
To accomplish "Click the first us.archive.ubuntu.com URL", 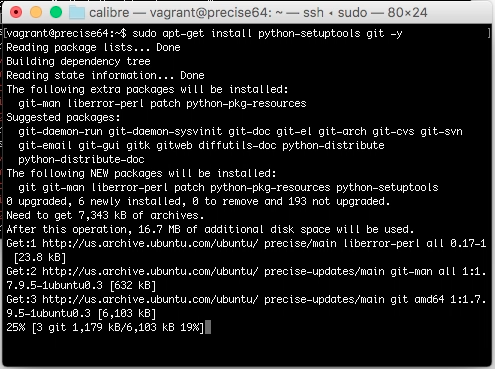I will pyautogui.click(x=150, y=243).
